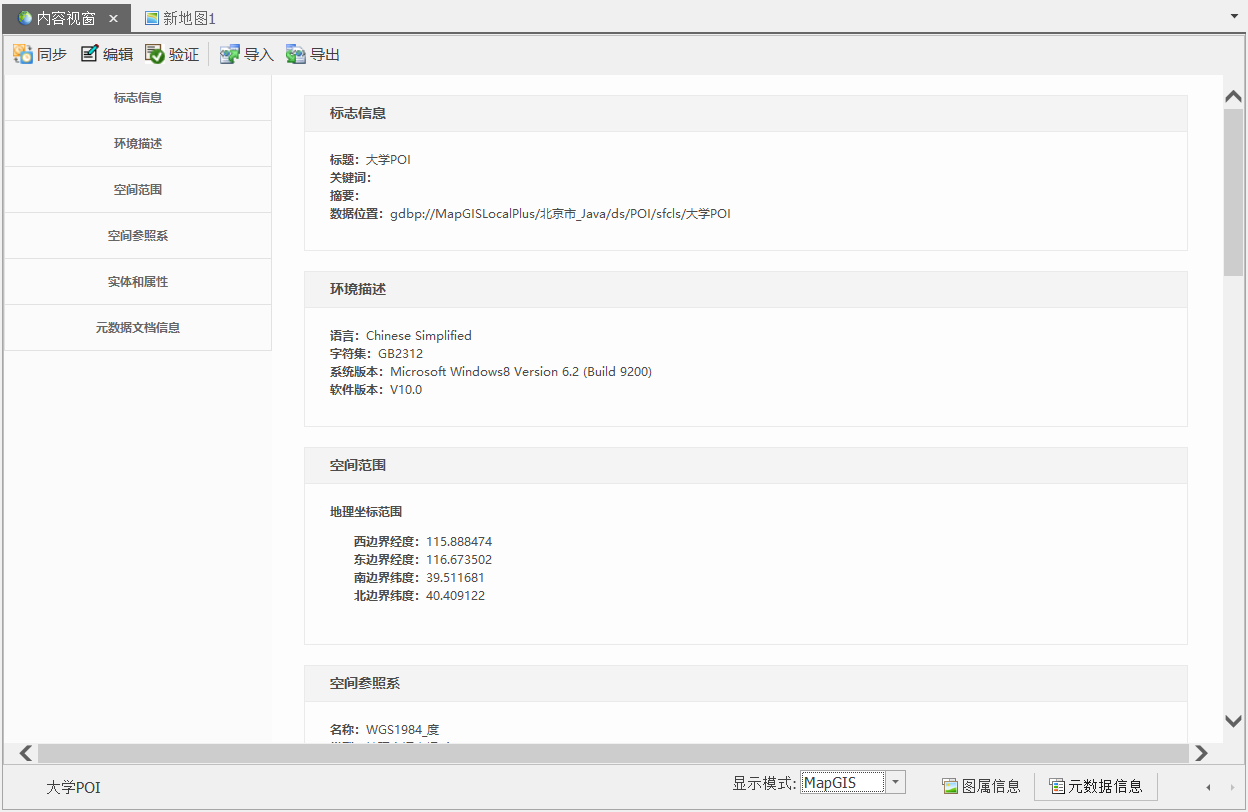Viewport: 1248px width, 812px height.
Task: Close the 内容视窗 tab
Action: pos(114,18)
